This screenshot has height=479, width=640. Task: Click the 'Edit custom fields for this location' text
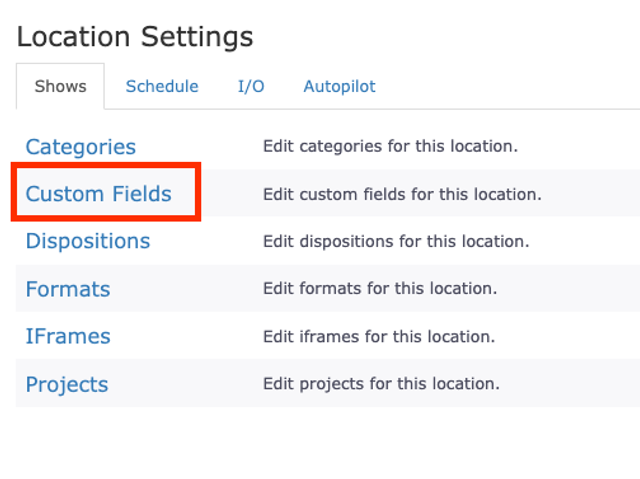click(x=401, y=194)
